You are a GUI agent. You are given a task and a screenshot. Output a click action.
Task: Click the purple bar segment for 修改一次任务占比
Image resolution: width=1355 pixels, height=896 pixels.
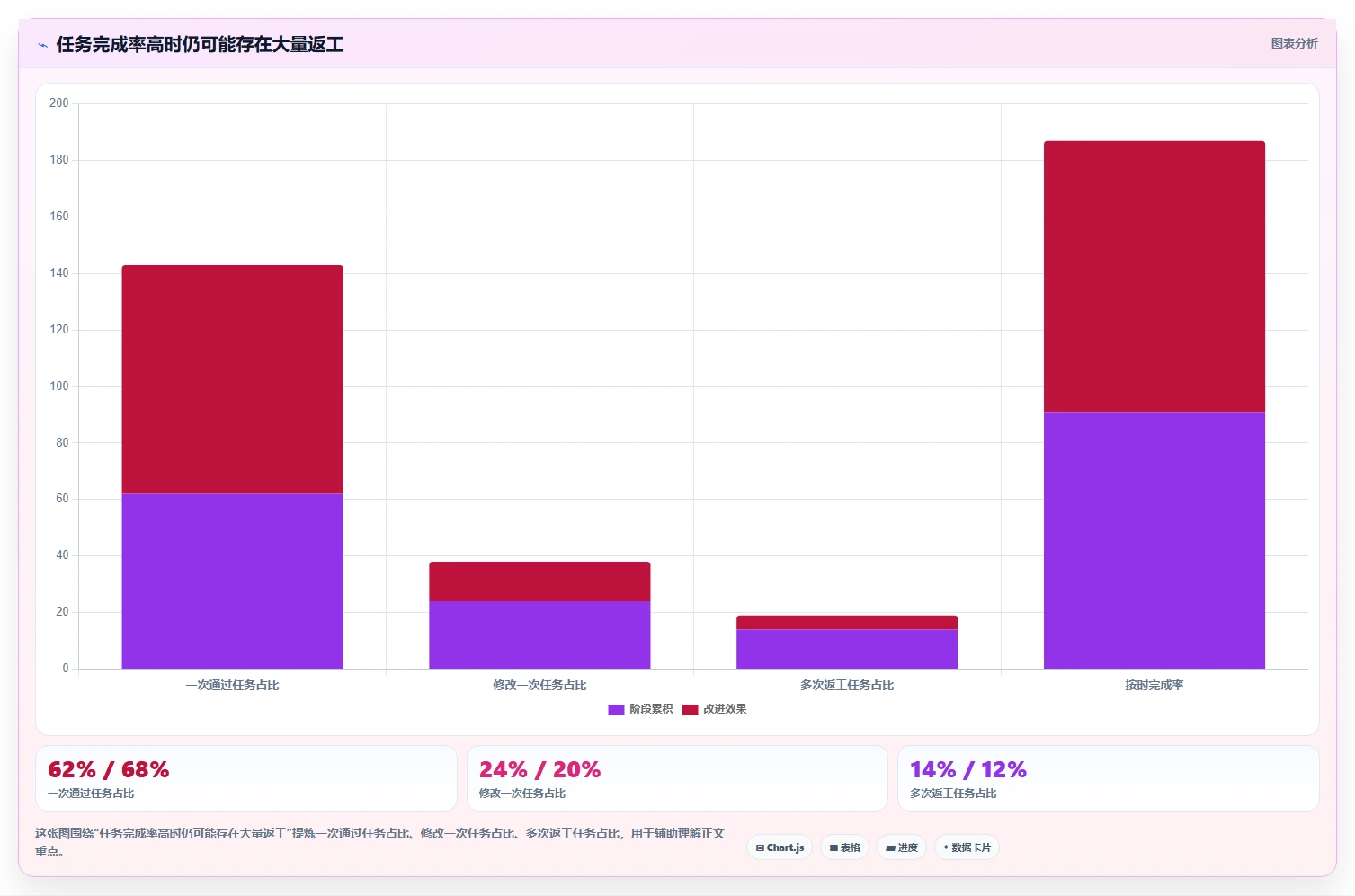click(539, 634)
